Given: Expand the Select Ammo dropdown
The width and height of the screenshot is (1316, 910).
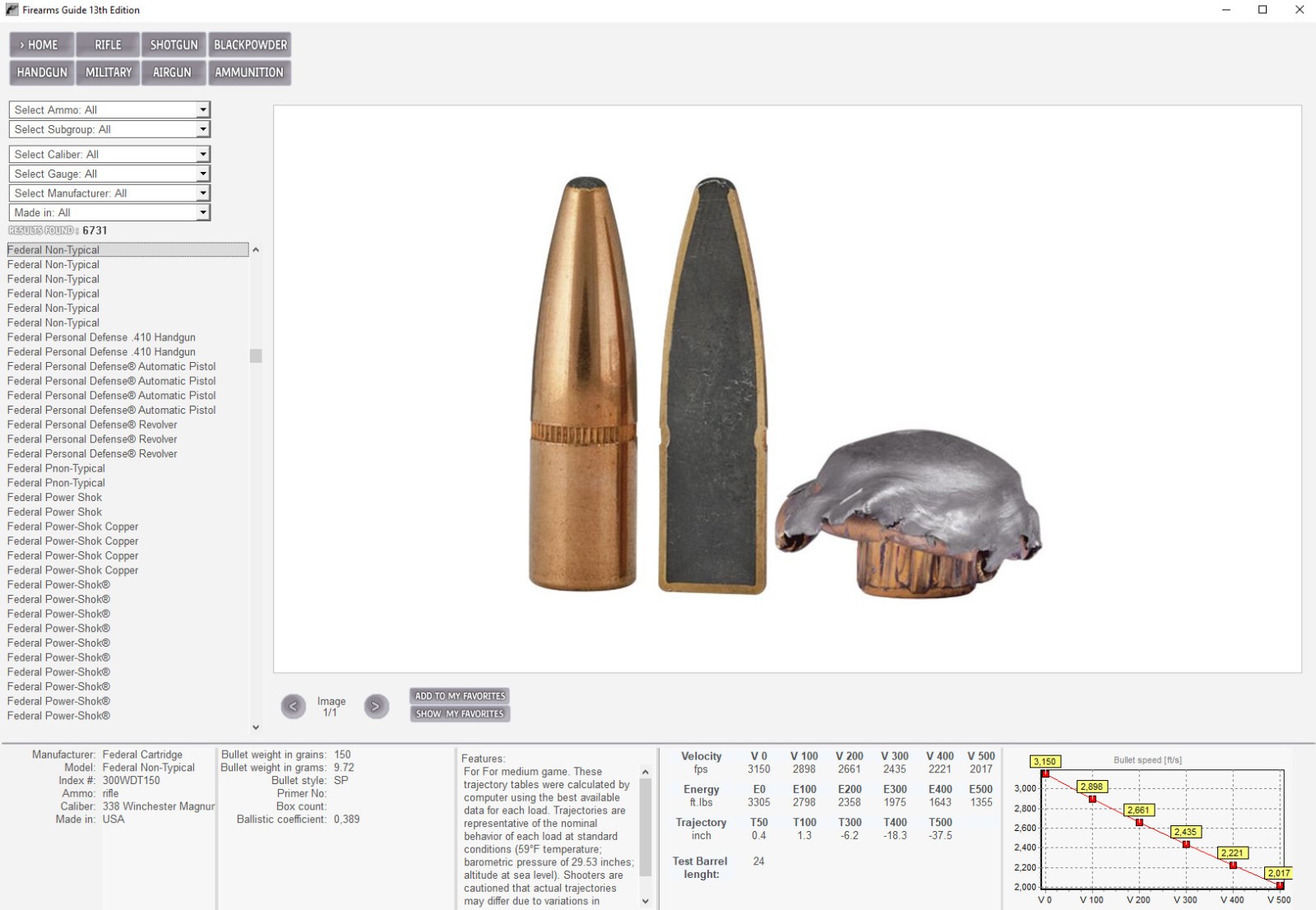Looking at the screenshot, I should (203, 109).
